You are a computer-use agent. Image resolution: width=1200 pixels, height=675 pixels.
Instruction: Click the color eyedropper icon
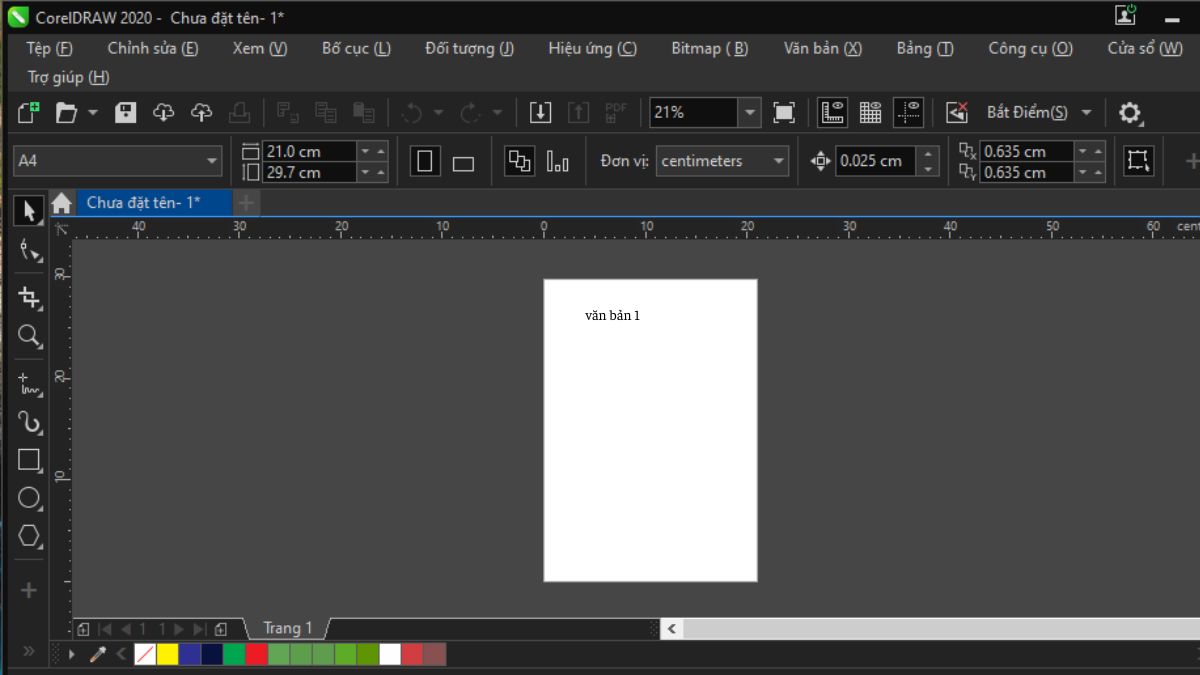click(x=98, y=654)
